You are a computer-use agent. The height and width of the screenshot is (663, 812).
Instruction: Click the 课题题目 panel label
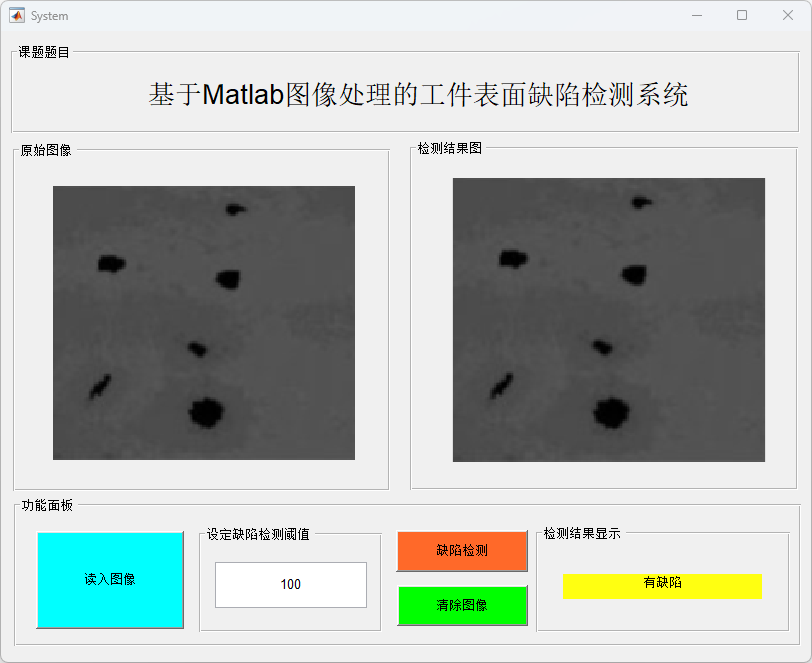click(44, 52)
